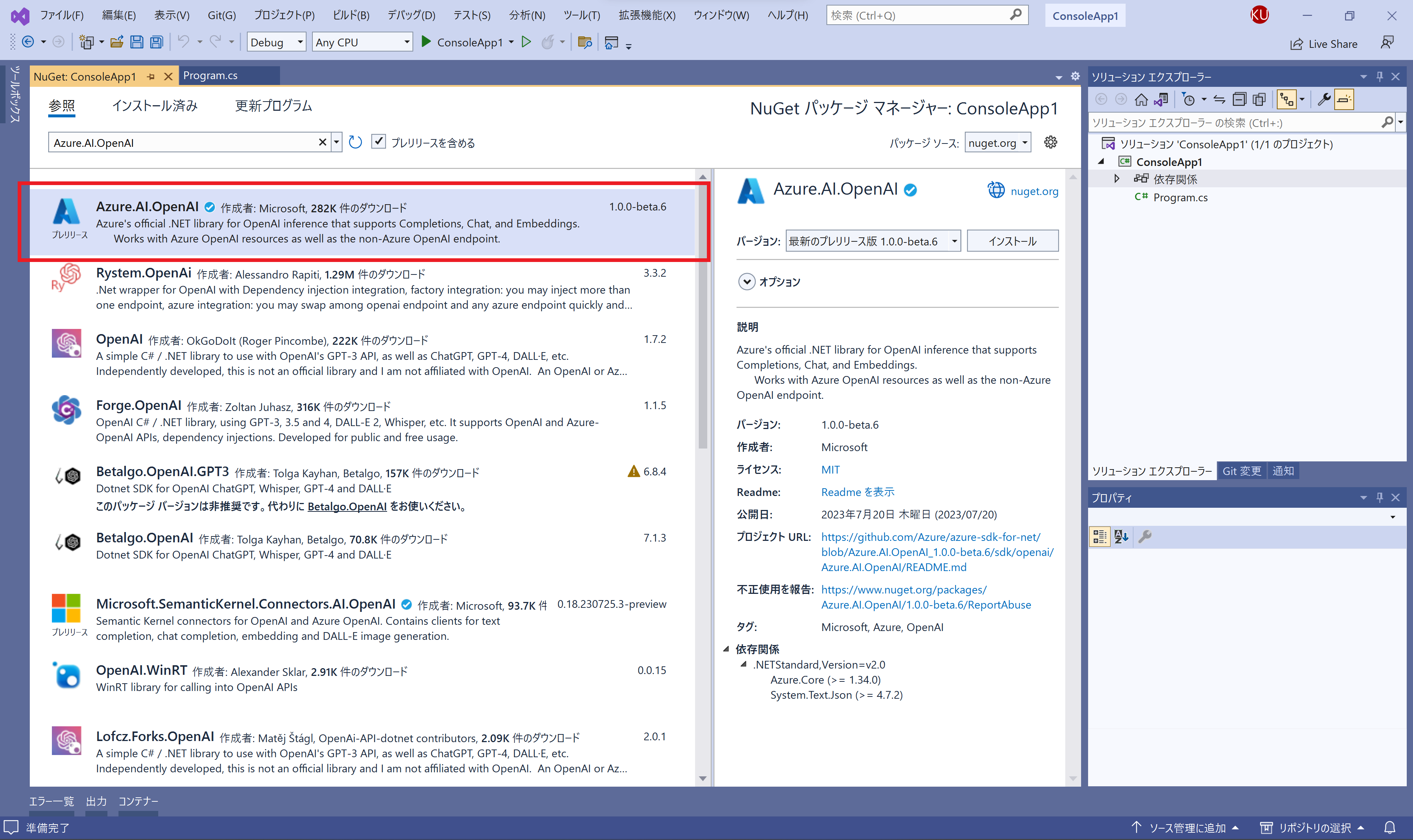
Task: Click the Rystem.OpenAi package icon
Action: 66,277
